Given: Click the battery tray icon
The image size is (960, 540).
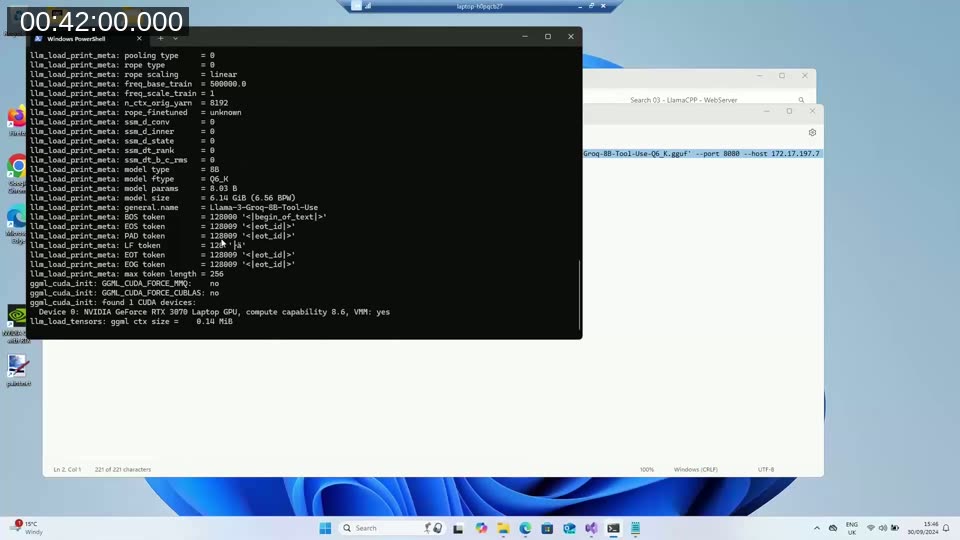Looking at the screenshot, I should [x=895, y=528].
